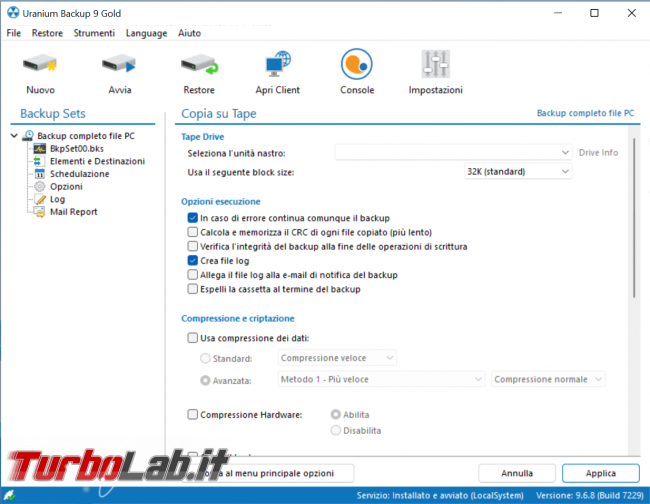Select BkpSet00.bks in the tree
This screenshot has height=504, width=650.
77,148
